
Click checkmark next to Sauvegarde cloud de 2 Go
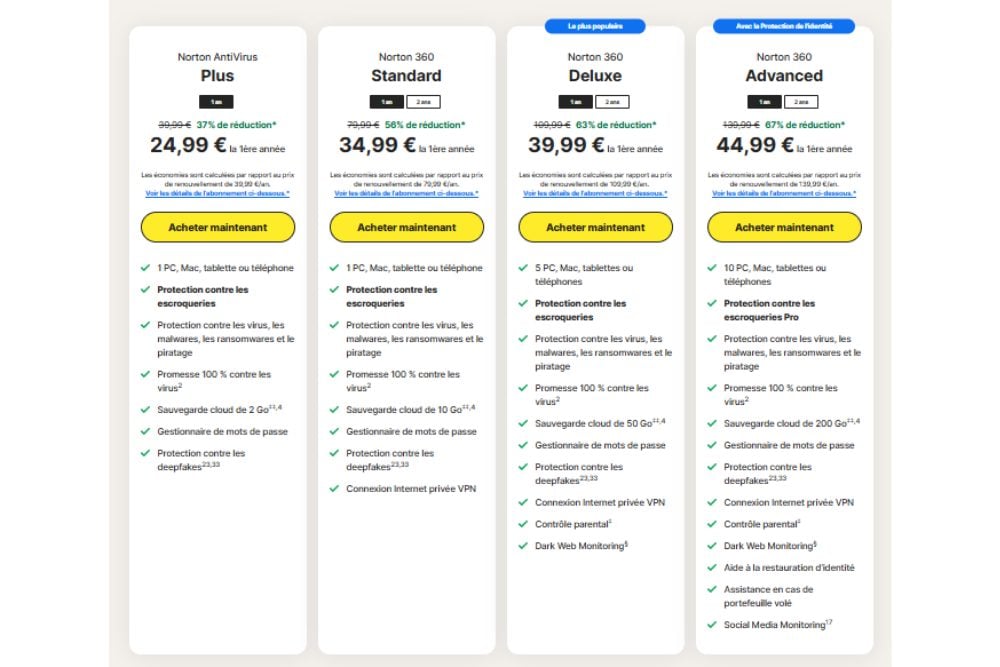tap(146, 410)
